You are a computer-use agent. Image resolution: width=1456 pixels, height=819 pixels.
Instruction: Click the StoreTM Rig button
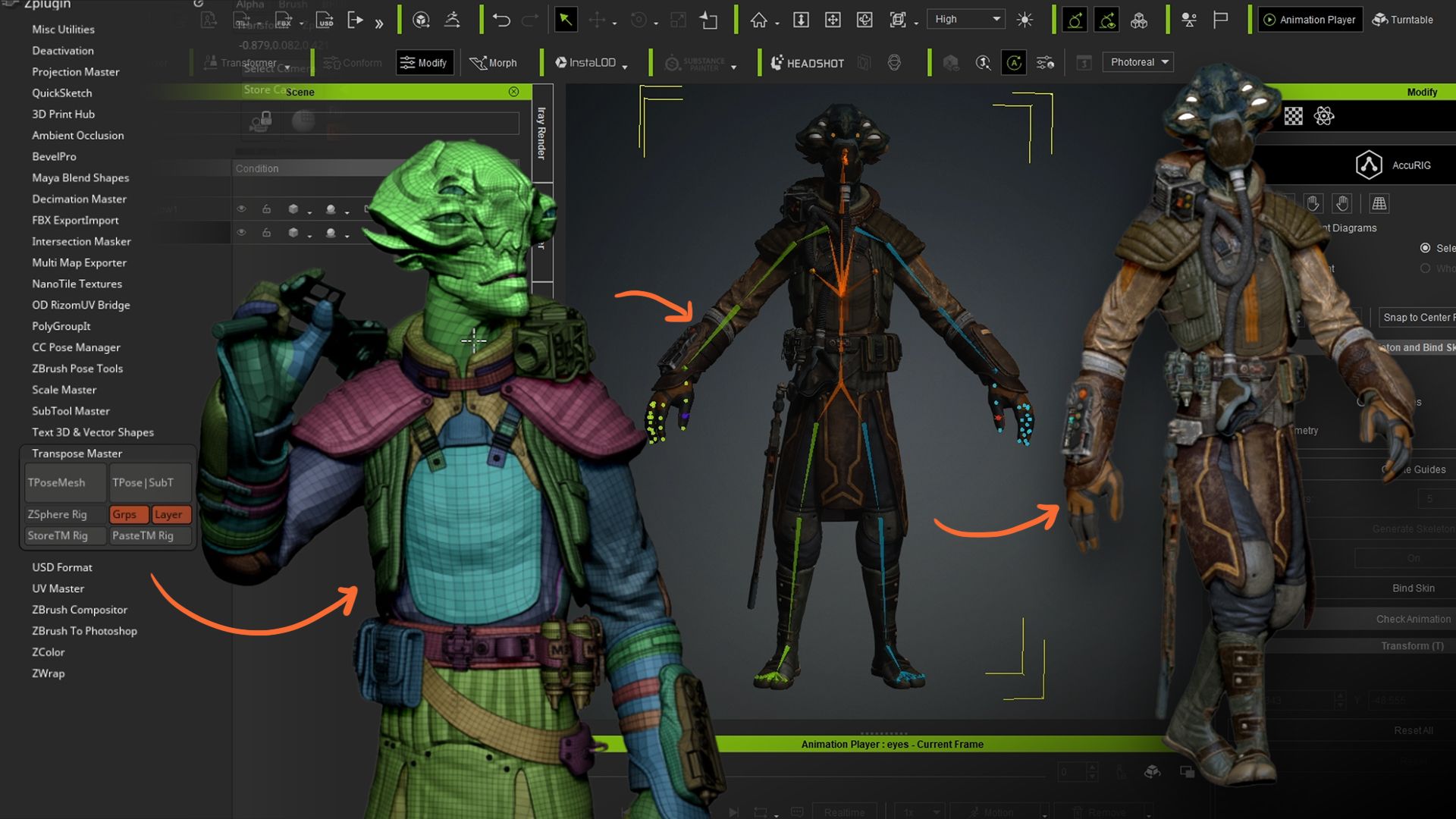[65, 535]
